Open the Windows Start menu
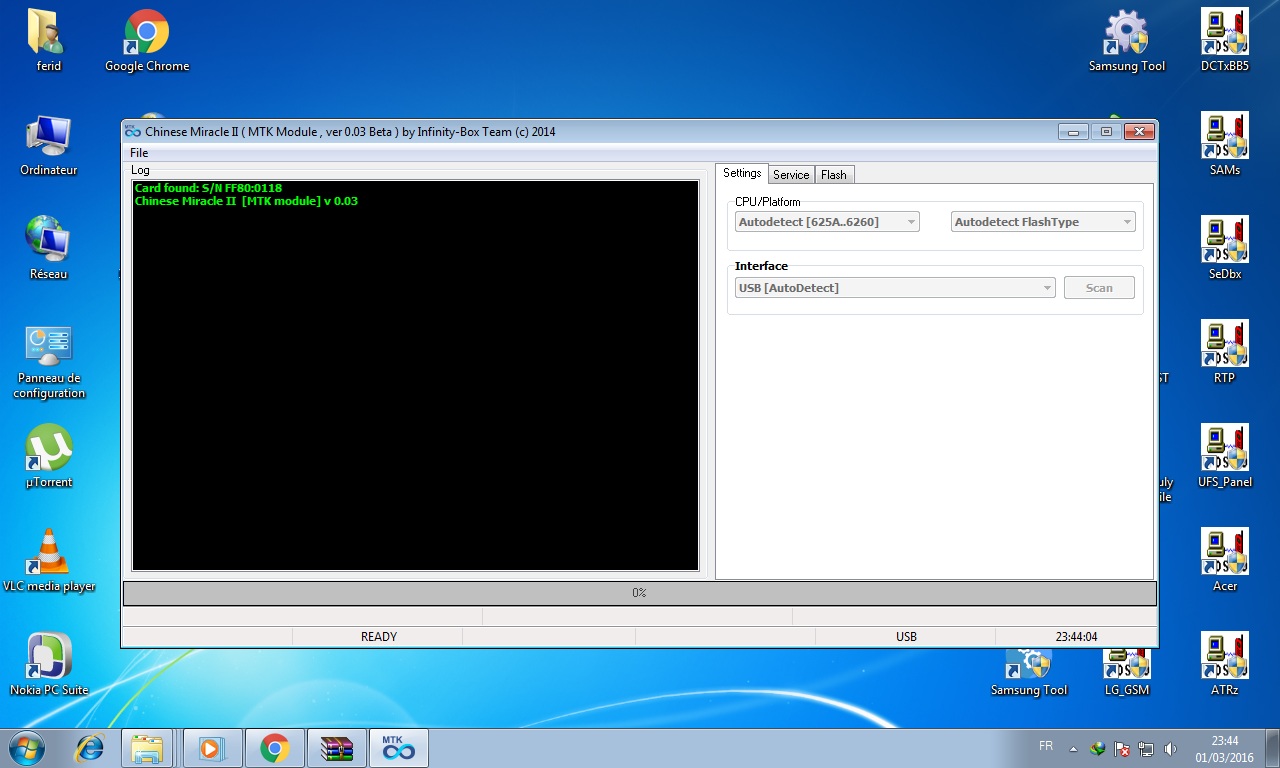Image resolution: width=1280 pixels, height=768 pixels. pyautogui.click(x=25, y=747)
